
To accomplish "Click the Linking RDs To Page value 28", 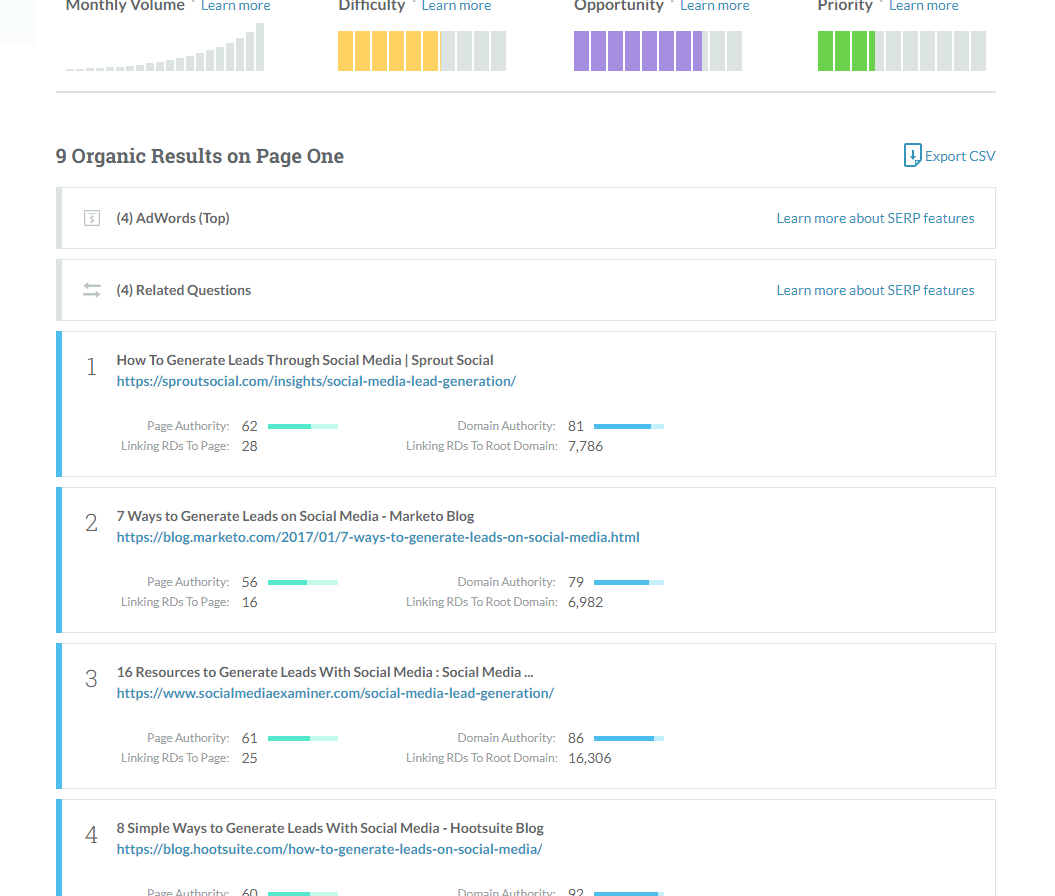I will pyautogui.click(x=250, y=447).
